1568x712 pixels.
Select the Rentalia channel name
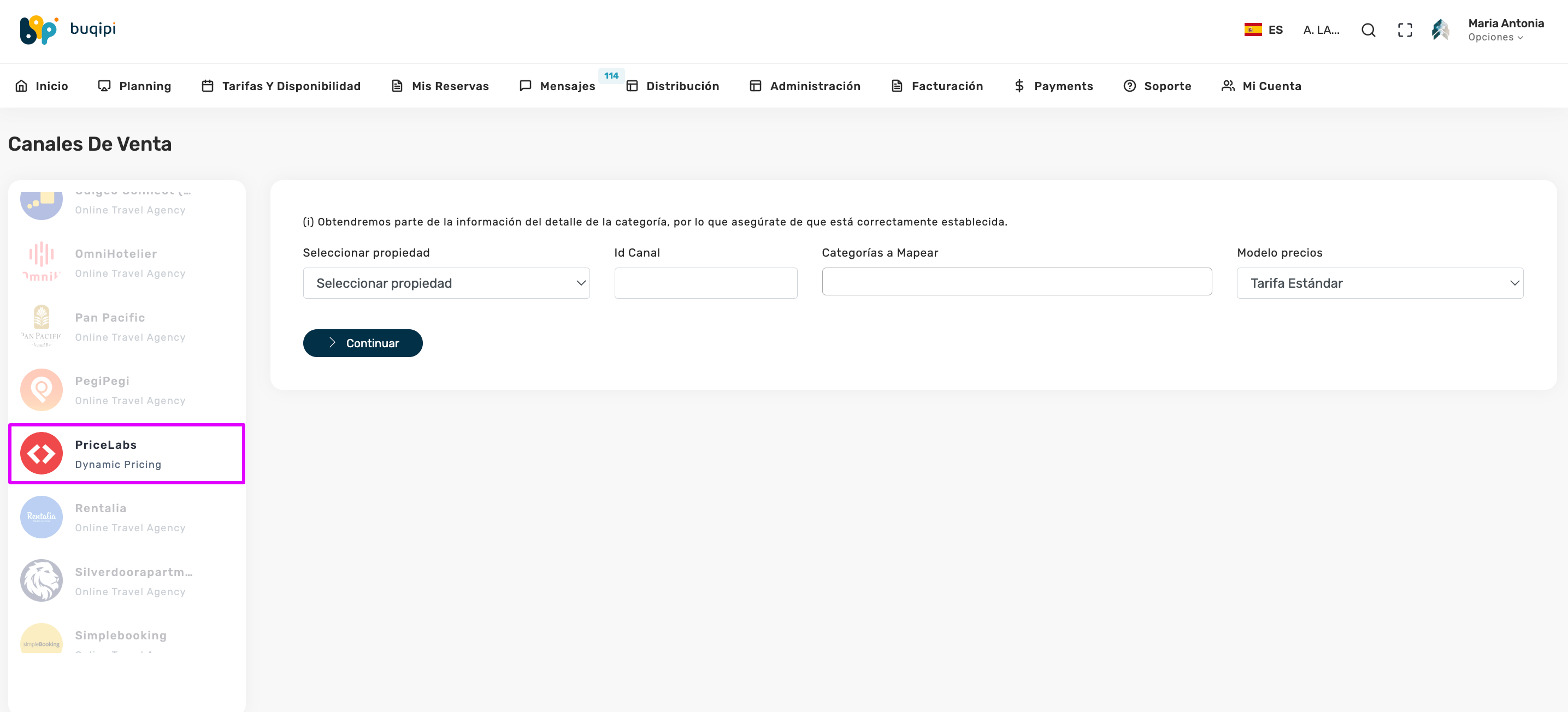click(101, 508)
